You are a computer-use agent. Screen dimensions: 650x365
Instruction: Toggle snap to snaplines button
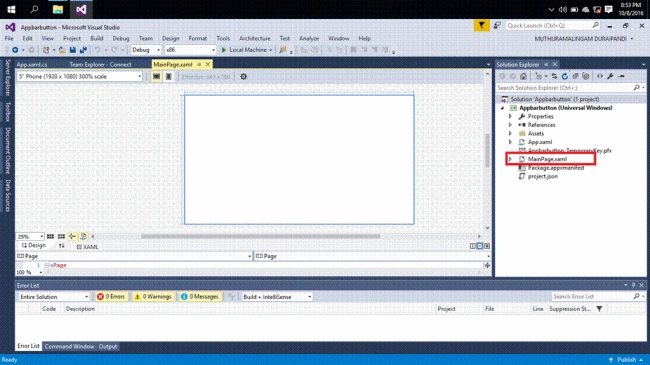(72, 236)
